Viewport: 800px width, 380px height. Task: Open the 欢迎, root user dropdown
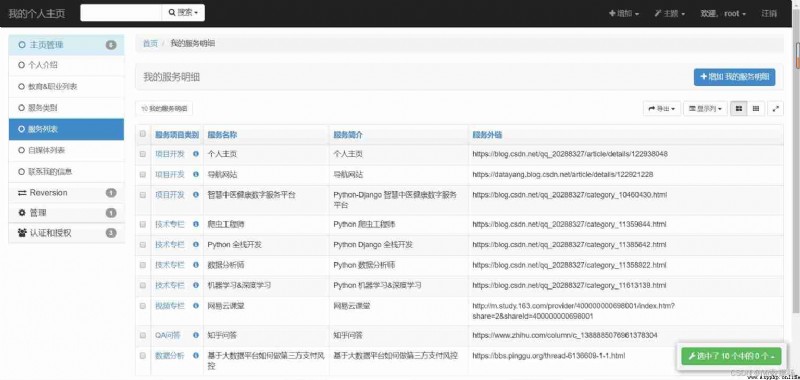point(723,14)
